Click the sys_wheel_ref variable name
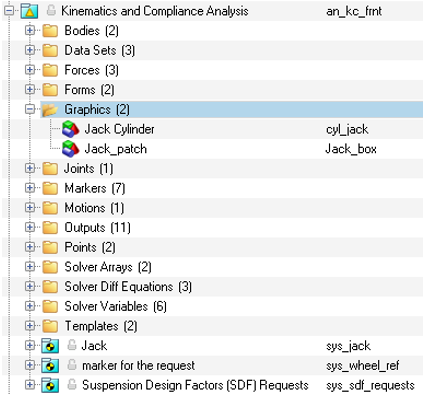 tap(363, 366)
